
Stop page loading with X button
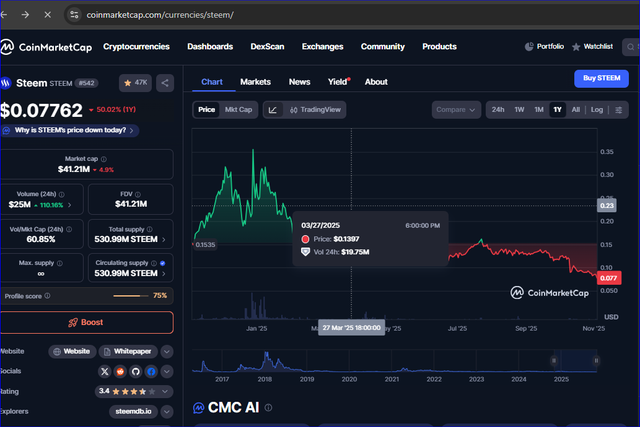(47, 15)
